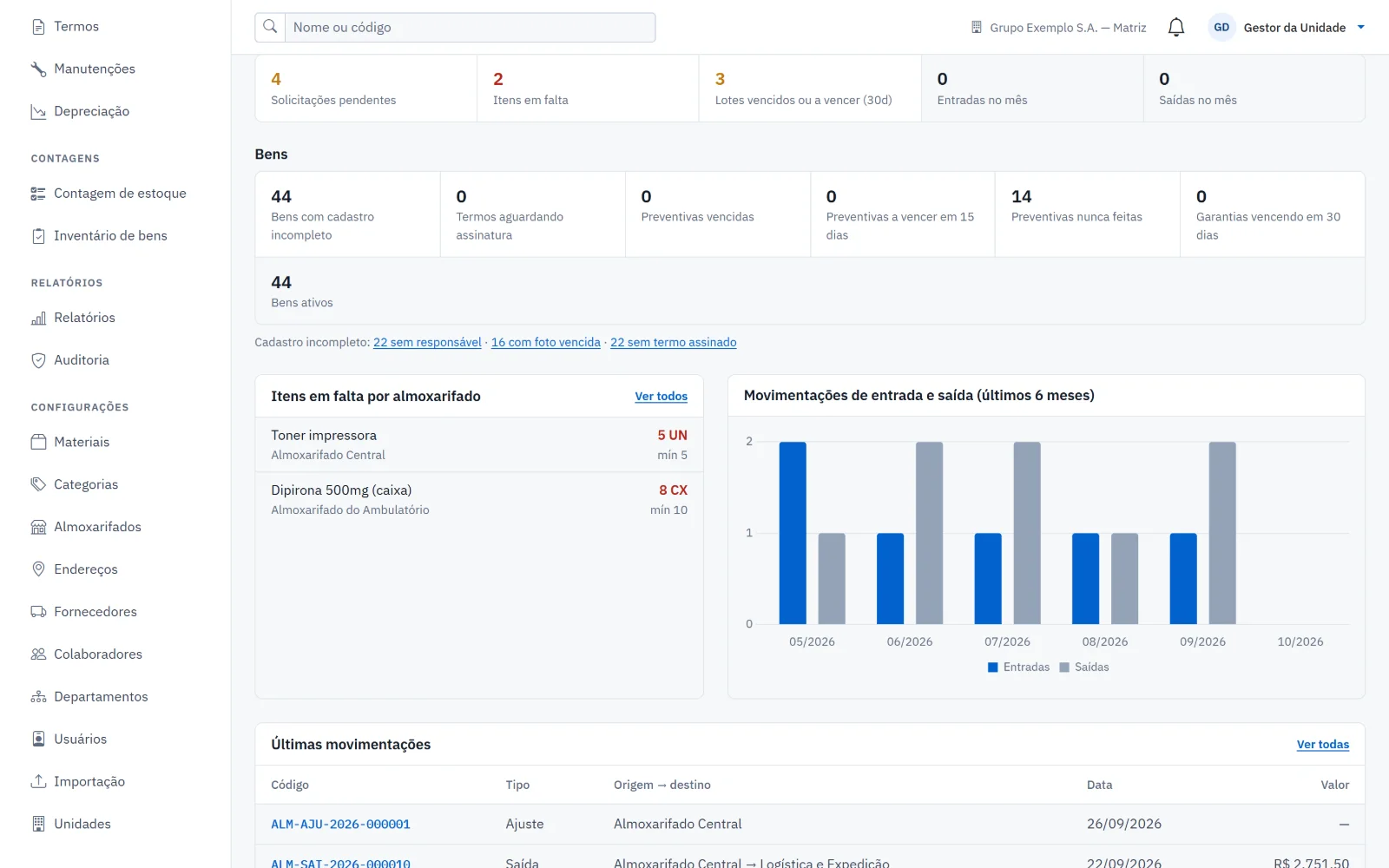Select the Importação upload icon
Image resolution: width=1389 pixels, height=868 pixels.
tap(38, 781)
